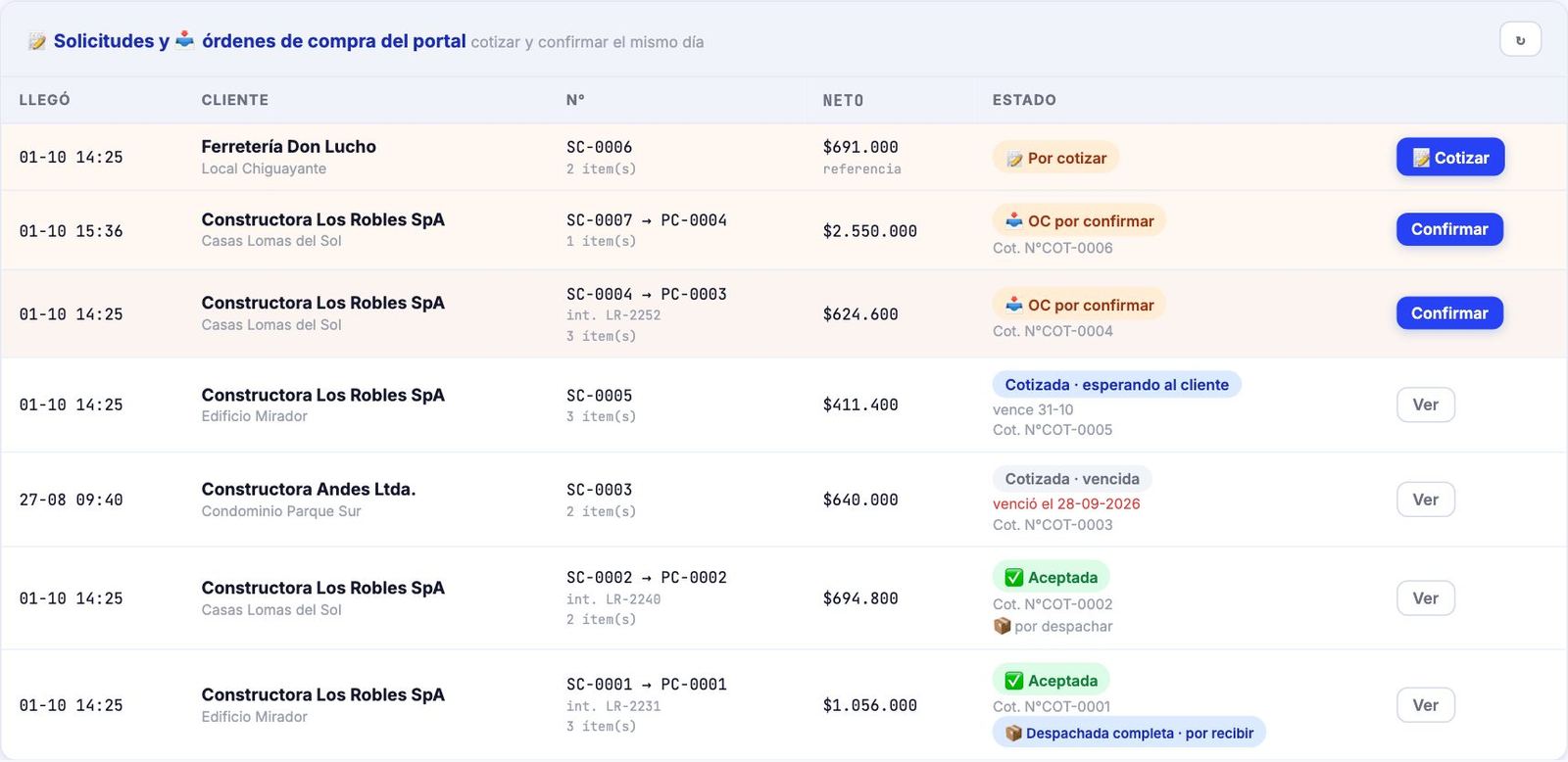
Task: Click the 27-08 09:40 arrival time
Action: point(72,500)
